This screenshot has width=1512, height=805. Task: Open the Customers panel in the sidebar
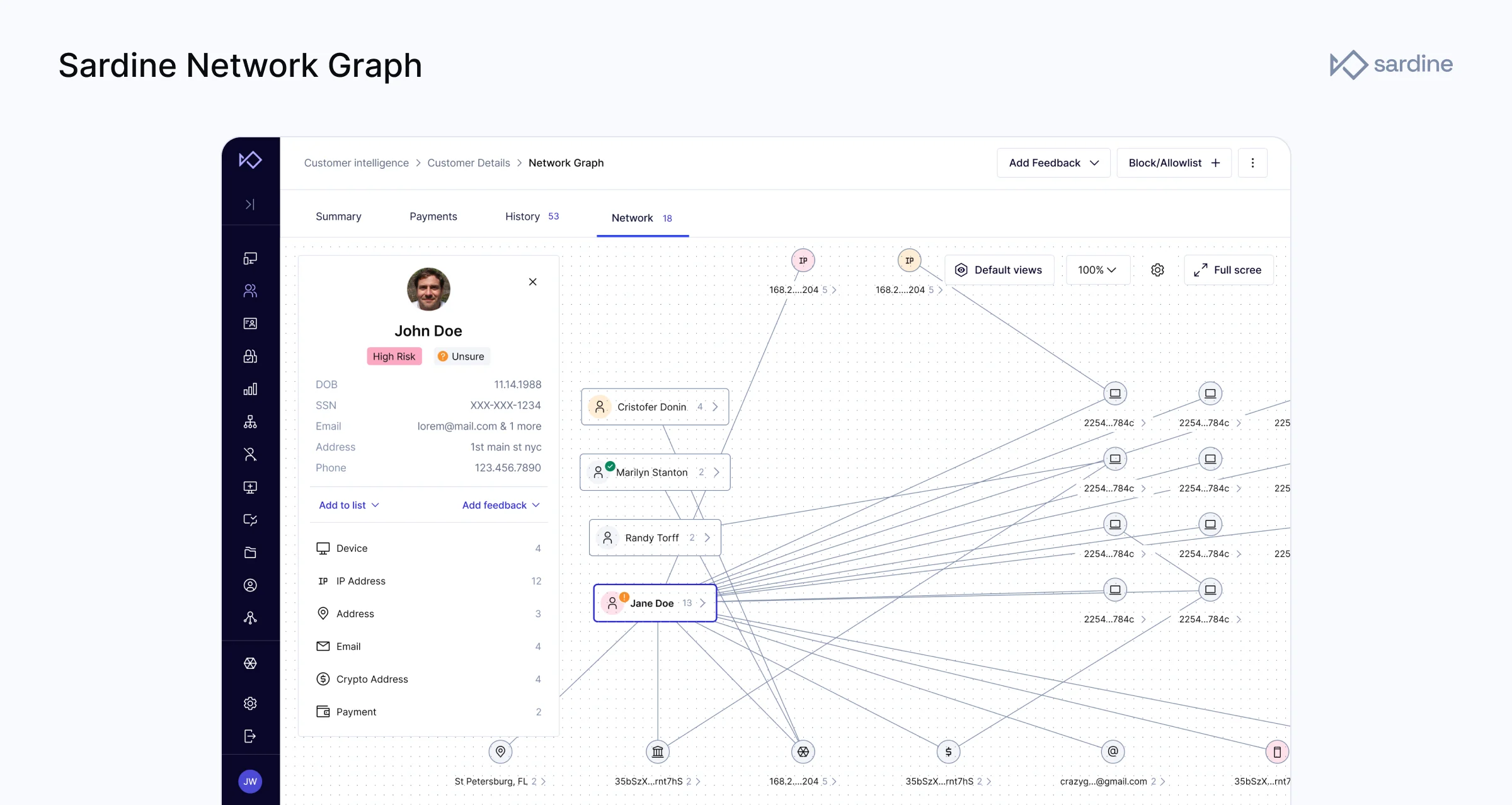(250, 290)
